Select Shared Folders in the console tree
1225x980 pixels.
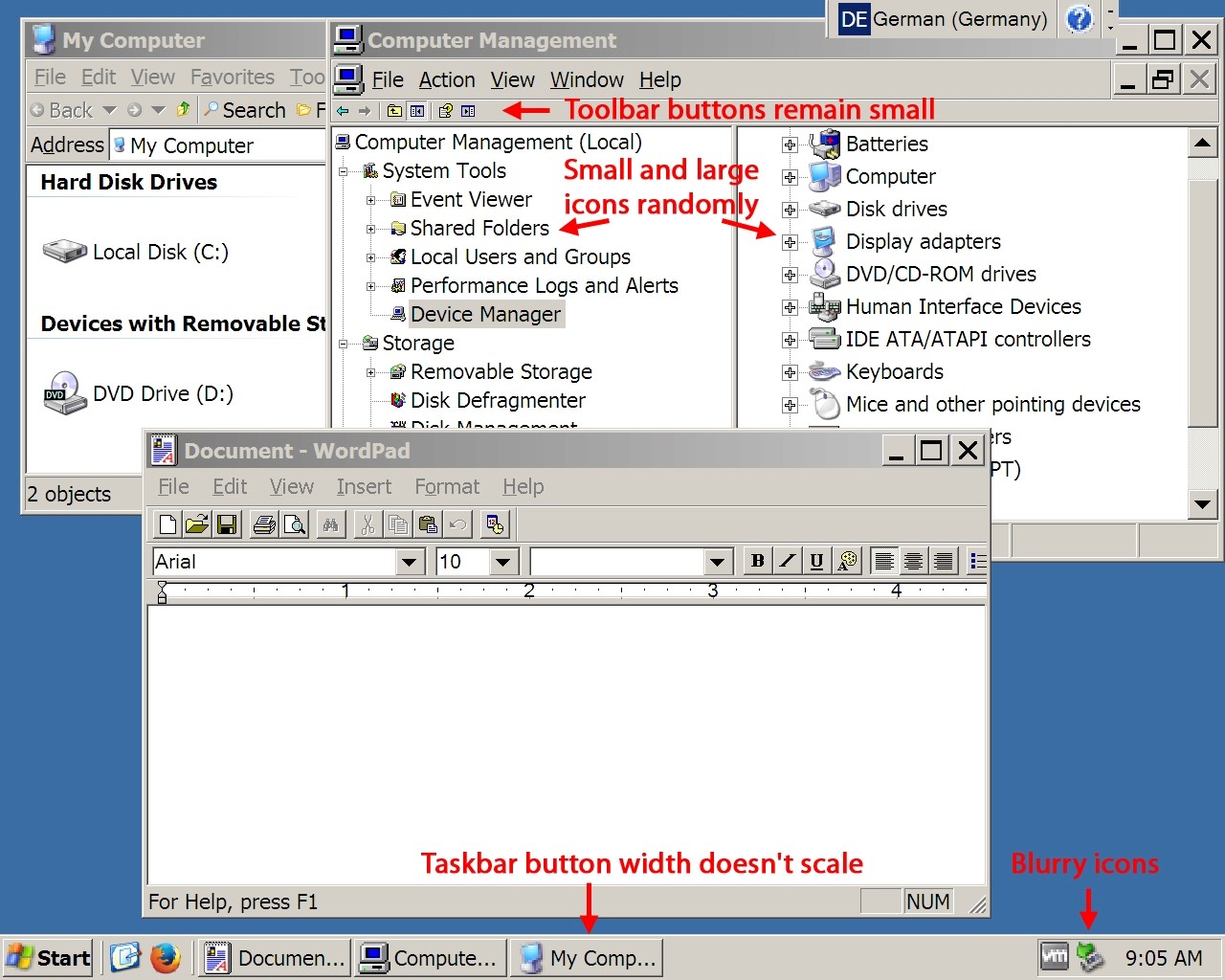(x=479, y=228)
